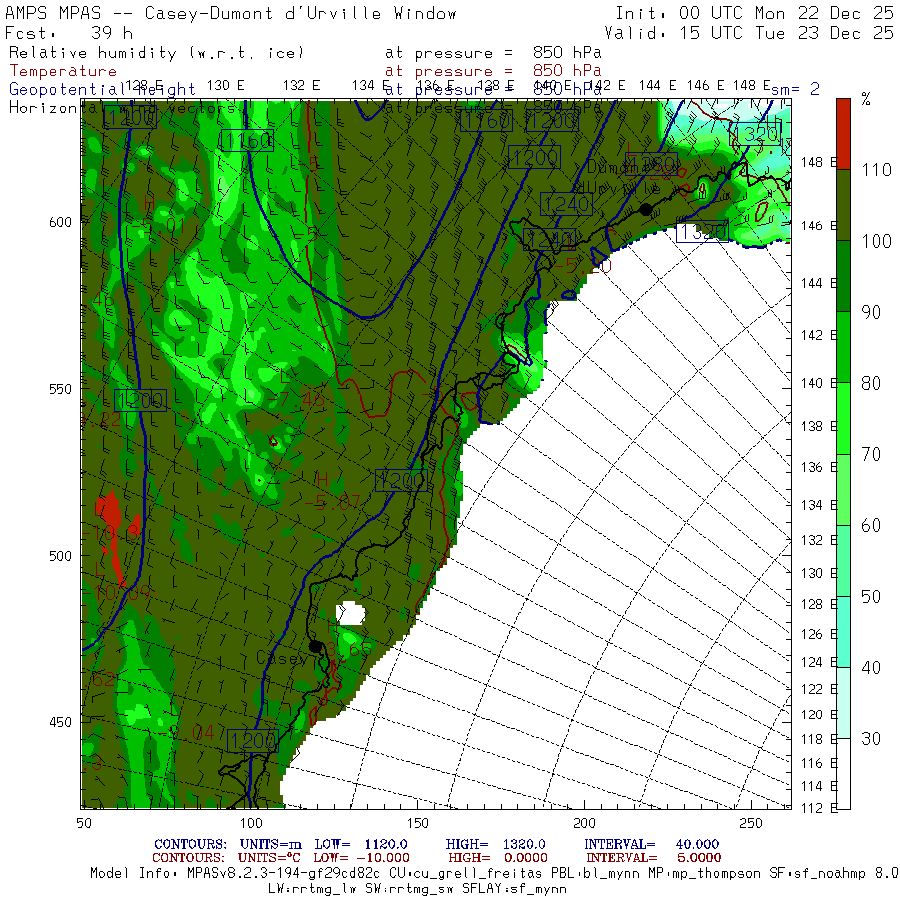Click the left axis tick label '450'
Image resolution: width=900 pixels, height=900 pixels.
point(60,722)
